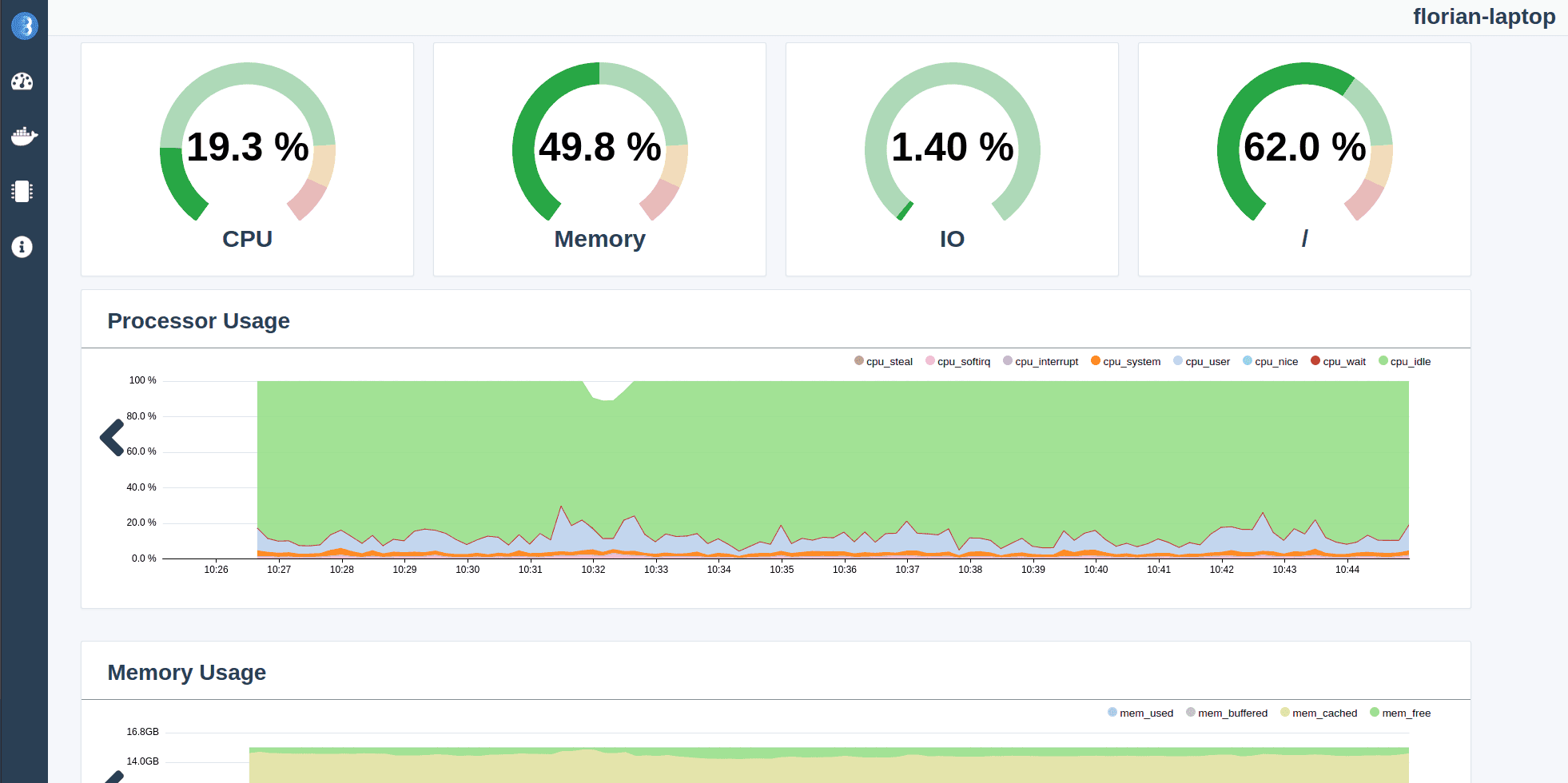The width and height of the screenshot is (1568, 783).
Task: Toggle cpu_steal series in legend
Action: point(883,361)
